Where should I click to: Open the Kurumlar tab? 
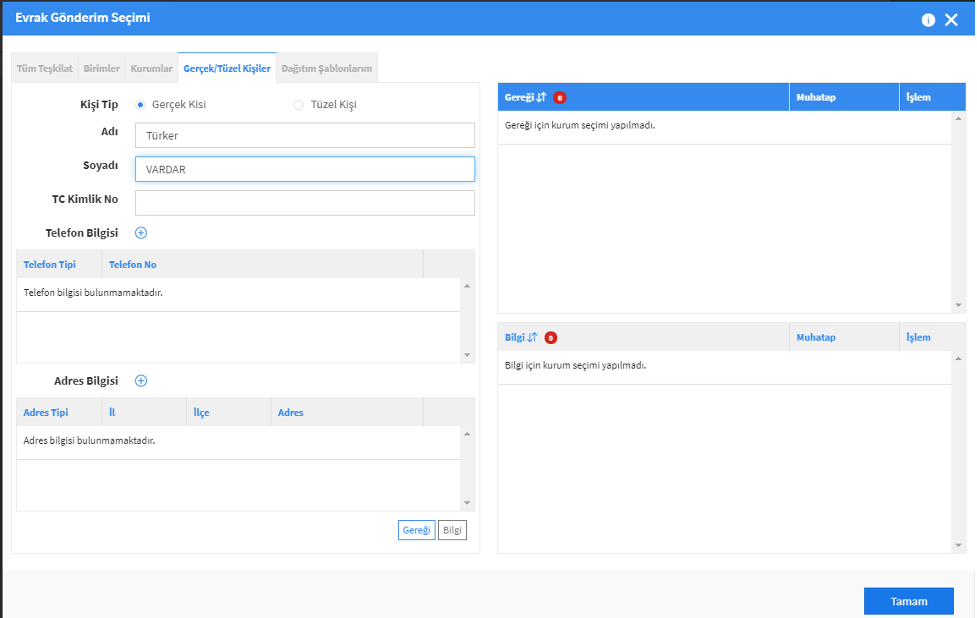[x=151, y=69]
